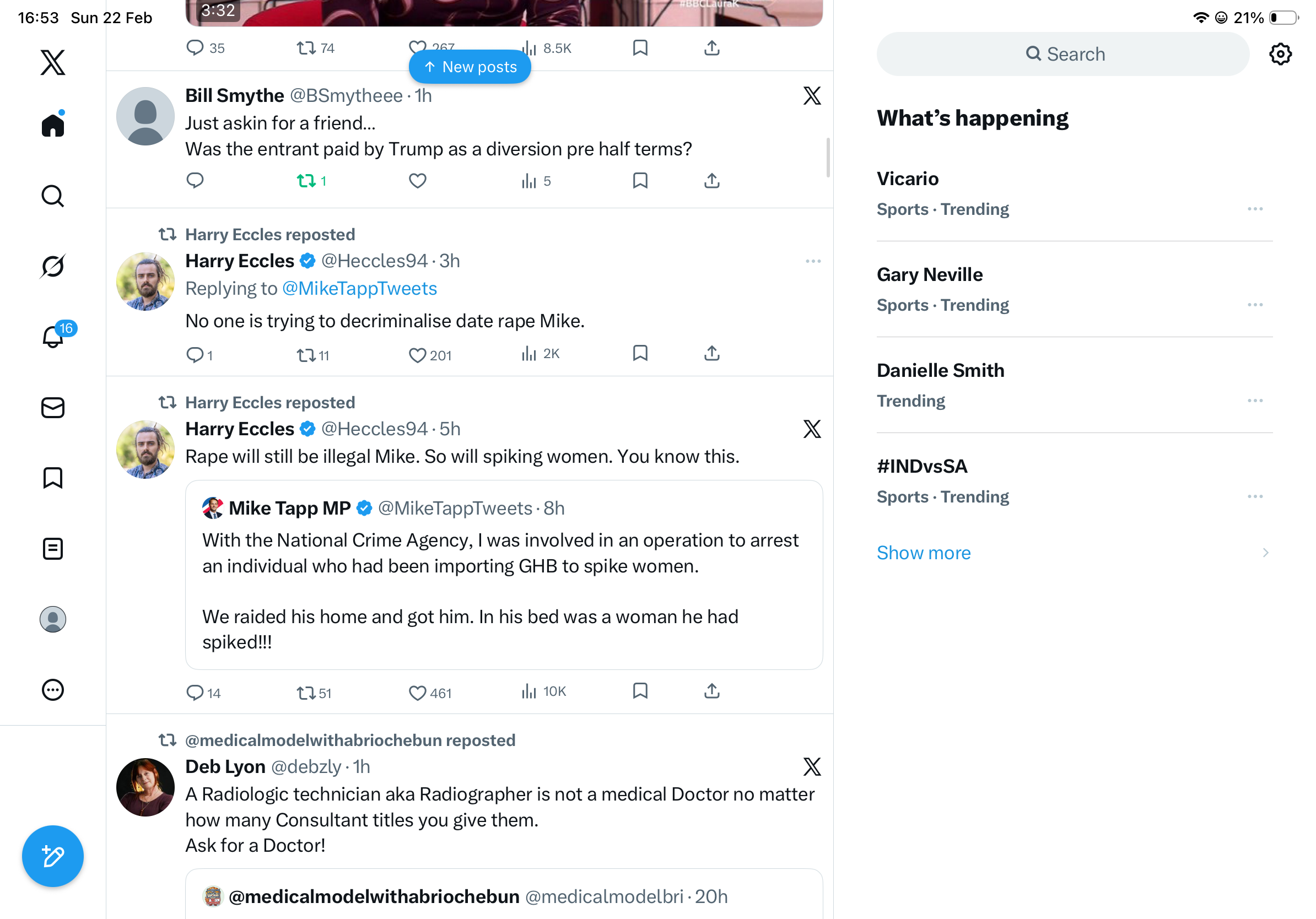
Task: Open more options for Vicario trend
Action: click(x=1255, y=209)
